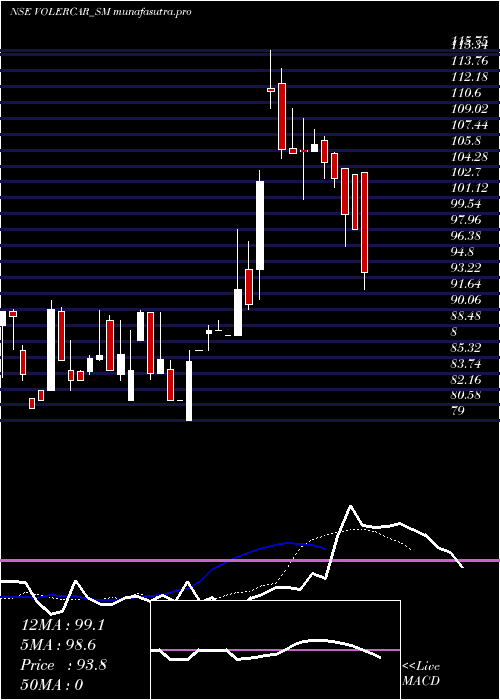Click the 110.6 price axis label
The image size is (500, 700).
pos(466,93)
